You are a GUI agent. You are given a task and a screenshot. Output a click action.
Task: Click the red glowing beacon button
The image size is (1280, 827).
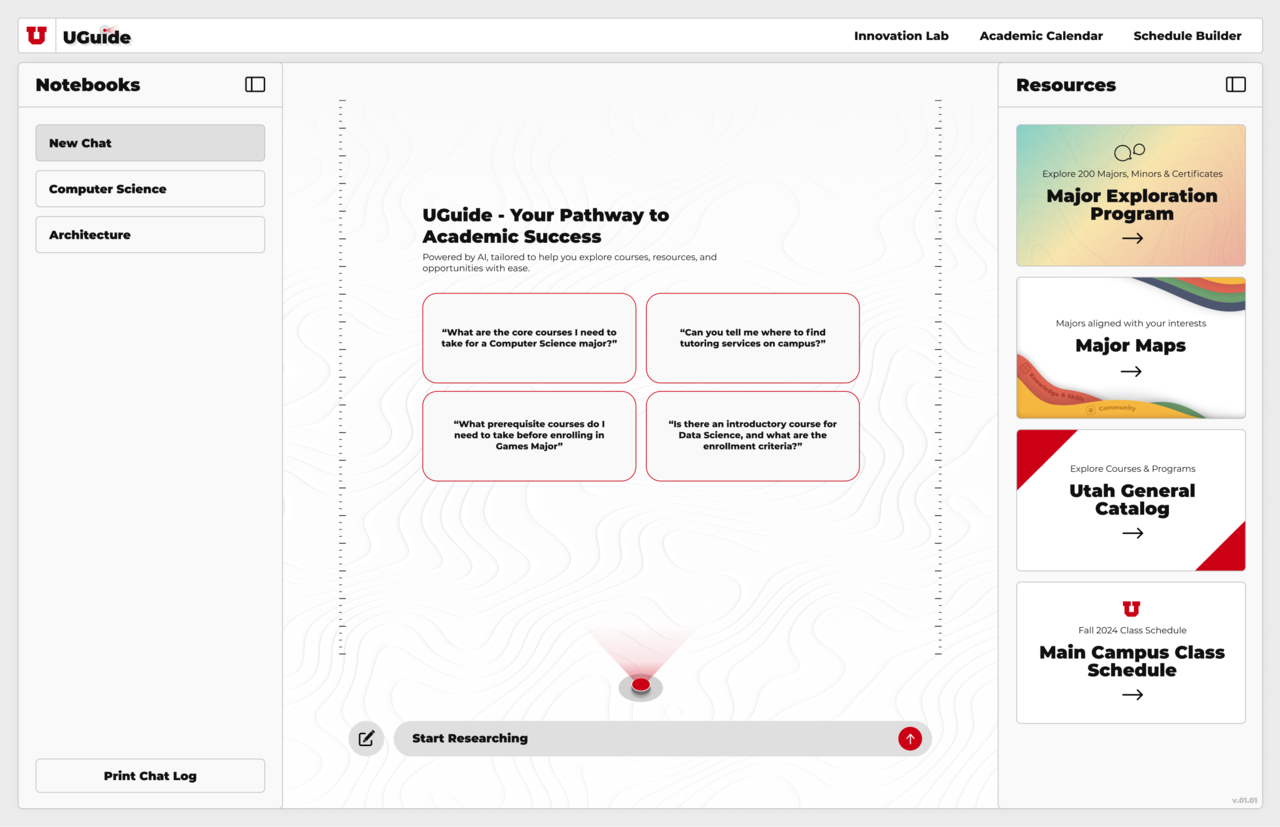641,686
